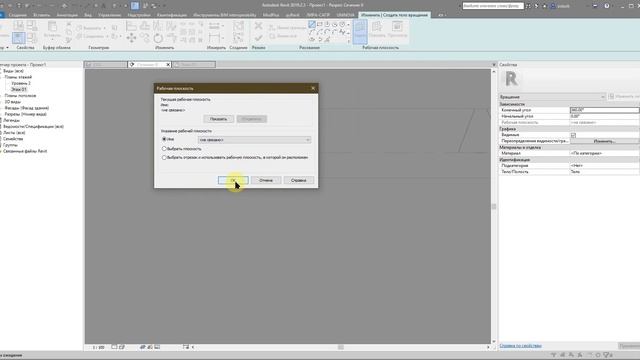The width and height of the screenshot is (640, 360).
Task: Click the Rotate tool icon
Action: (x=158, y=38)
